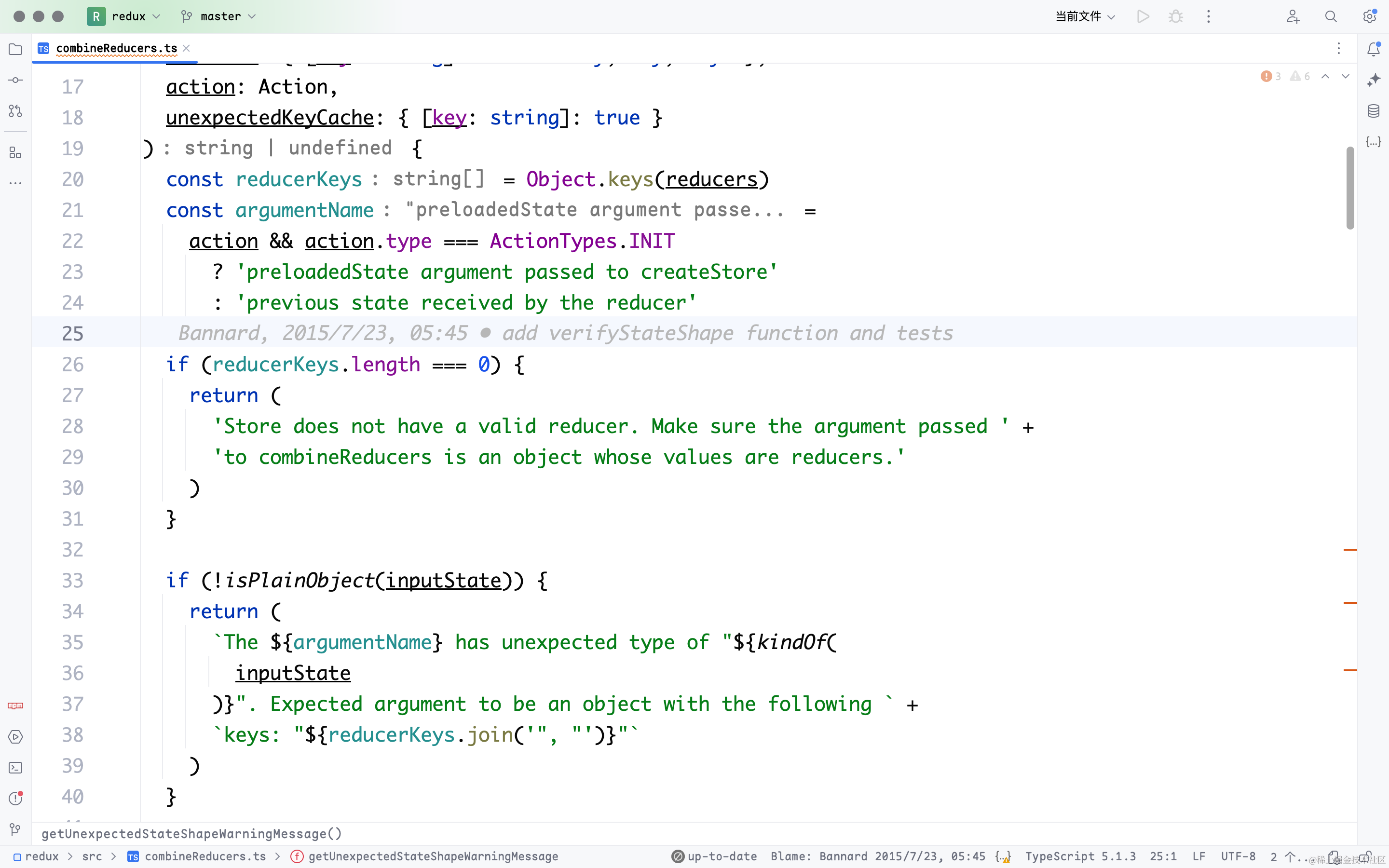Click the warnings count indicator showing 6
The image size is (1389, 868).
click(x=1300, y=76)
